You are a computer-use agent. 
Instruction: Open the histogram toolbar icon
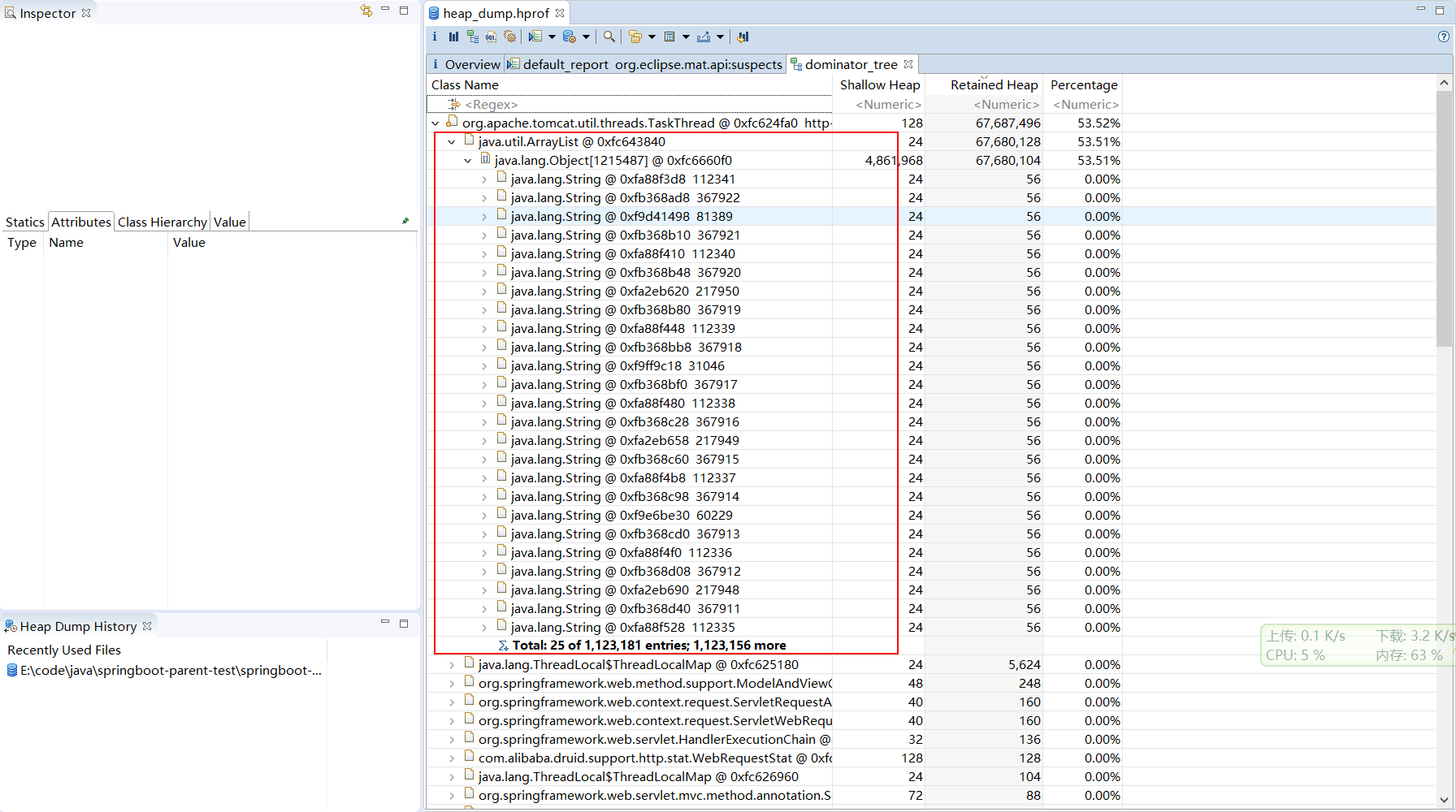click(453, 37)
